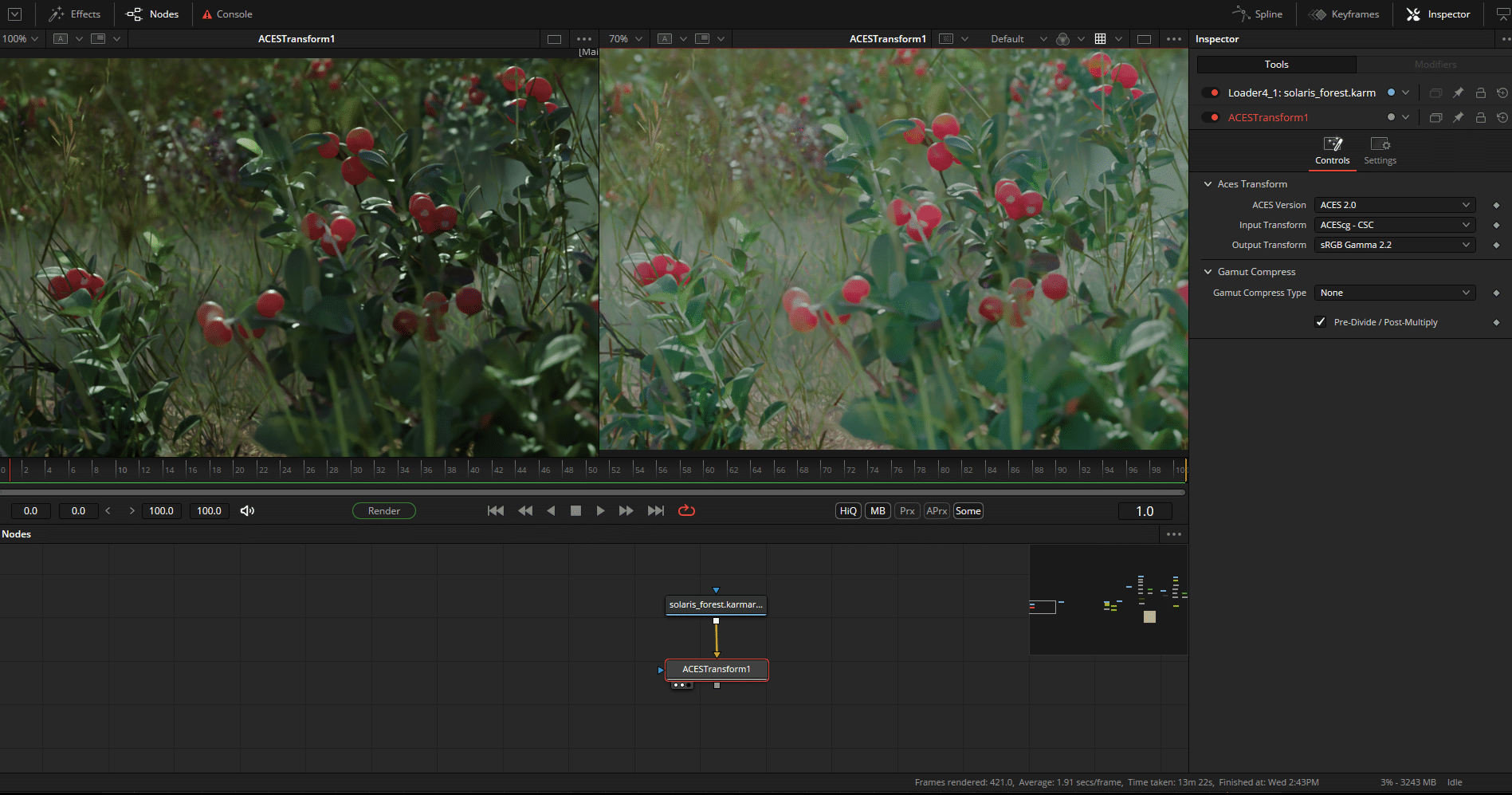Lock the Loader4_1 tool
The image size is (1512, 795).
1480,92
